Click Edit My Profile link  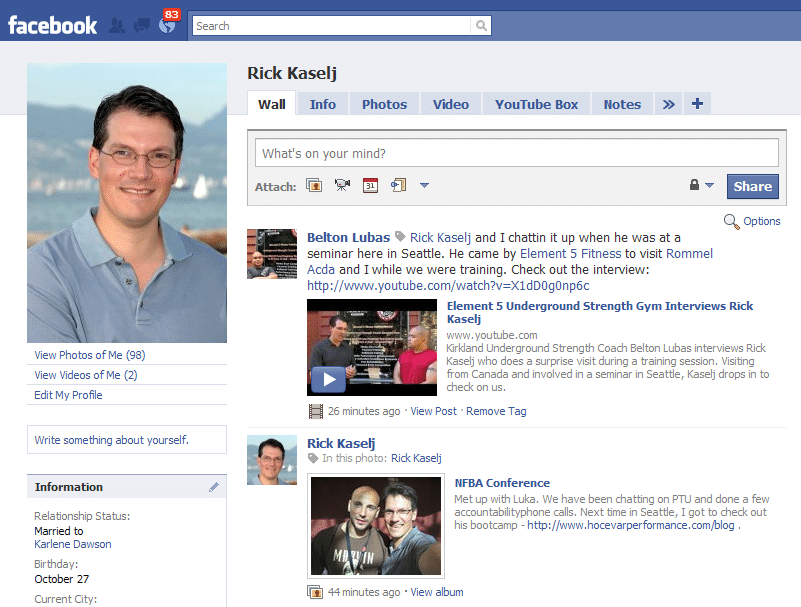[68, 395]
